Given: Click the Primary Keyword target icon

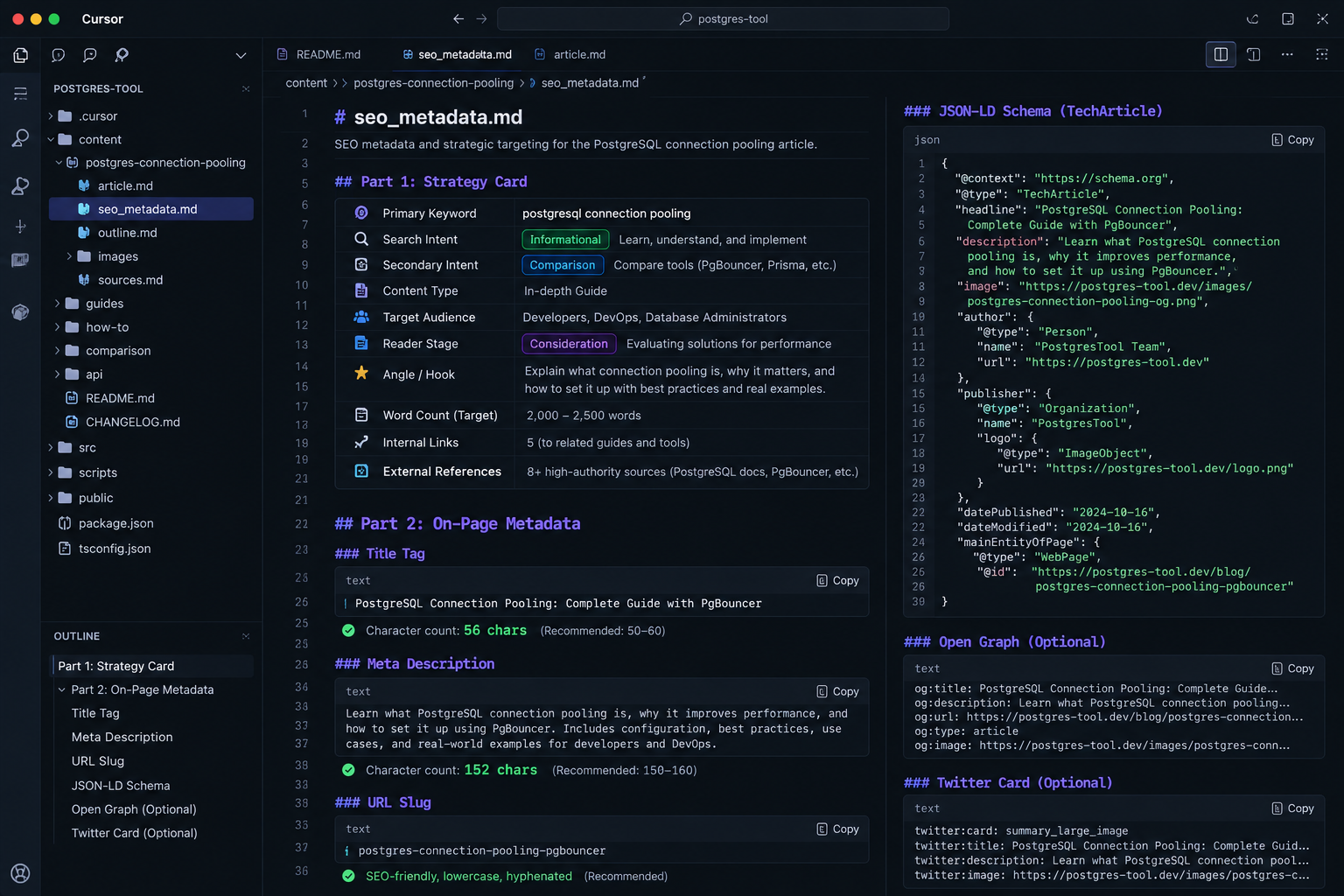Looking at the screenshot, I should (361, 213).
